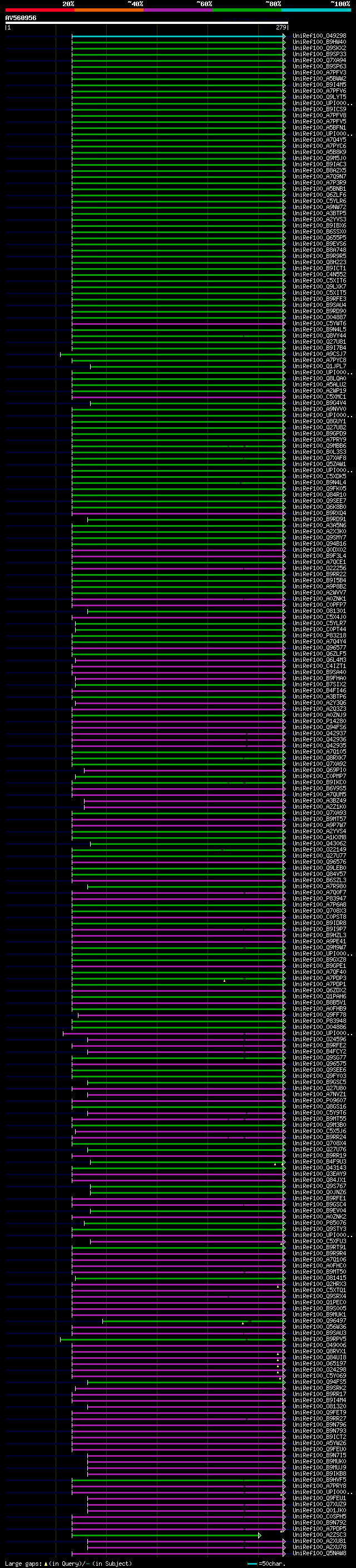Choose the UniRef100_Q5NAW8 hit name
The height and width of the screenshot is (1568, 356).
[319, 1554]
